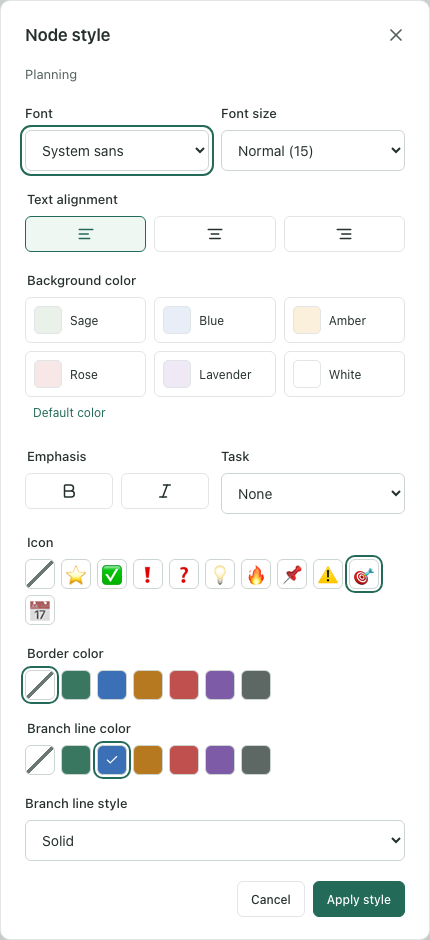This screenshot has width=430, height=940.
Task: Set branch line color to red
Action: pyautogui.click(x=184, y=760)
